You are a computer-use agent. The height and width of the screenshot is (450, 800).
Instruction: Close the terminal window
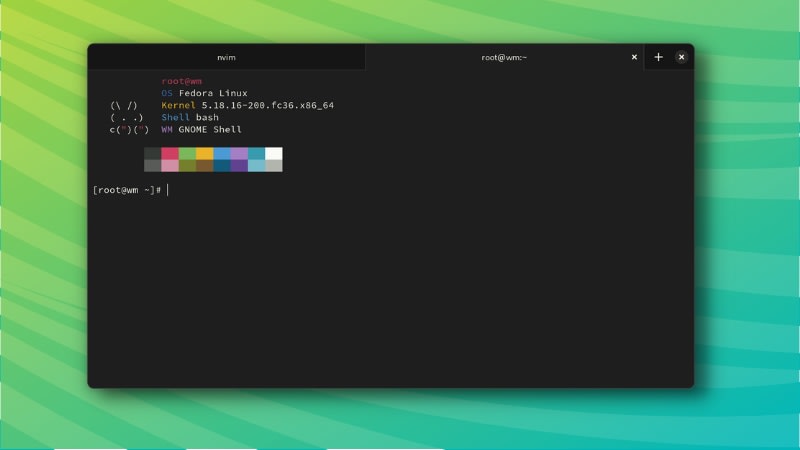[x=682, y=57]
